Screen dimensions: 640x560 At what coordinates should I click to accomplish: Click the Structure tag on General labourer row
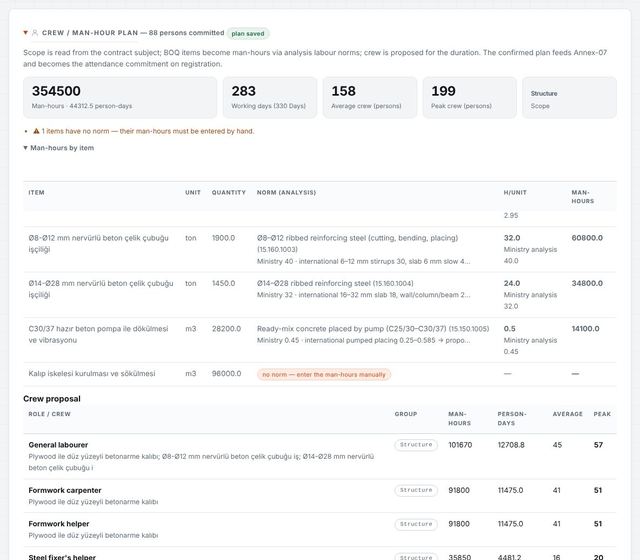[416, 445]
